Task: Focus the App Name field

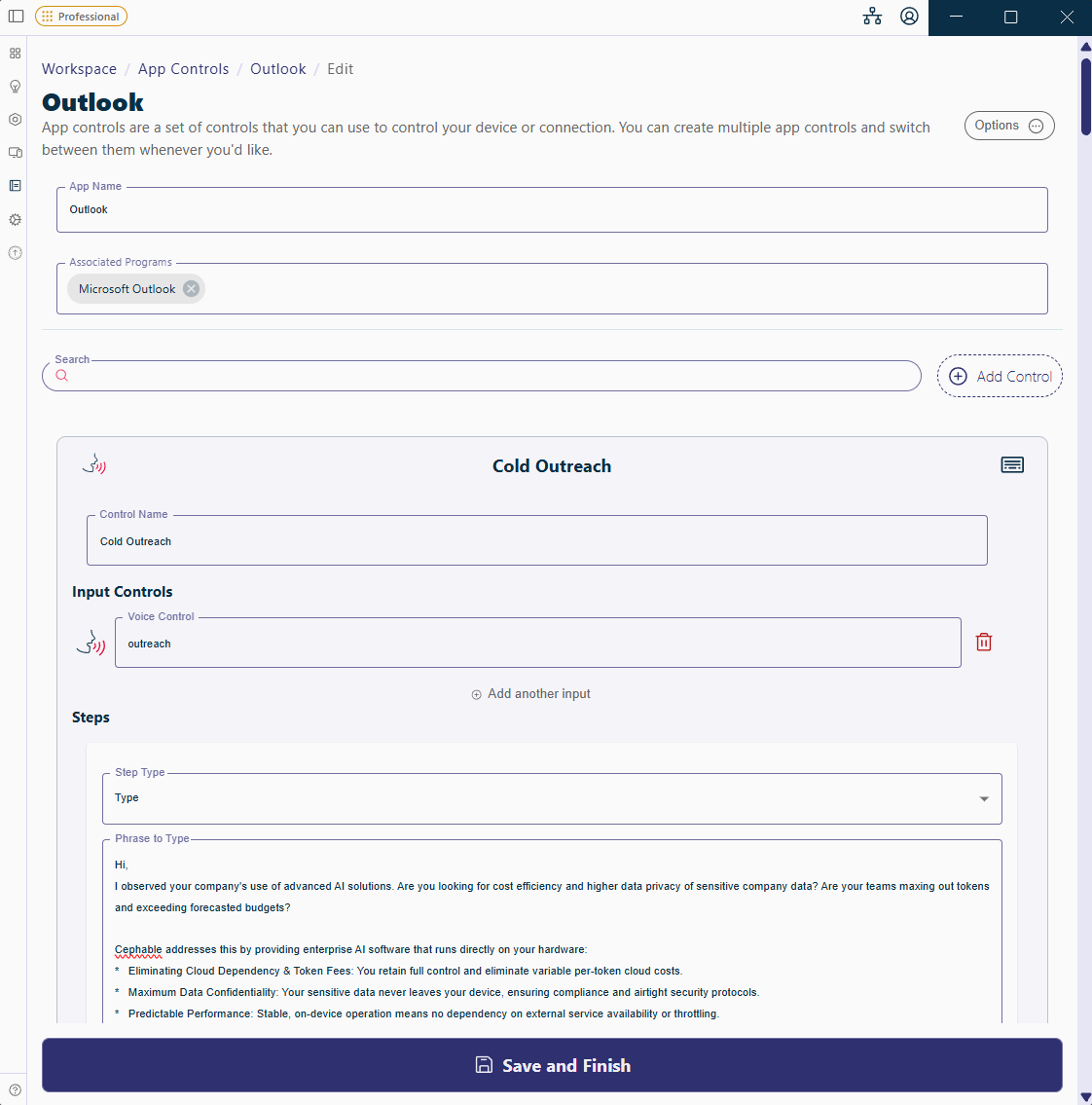Action: [552, 209]
